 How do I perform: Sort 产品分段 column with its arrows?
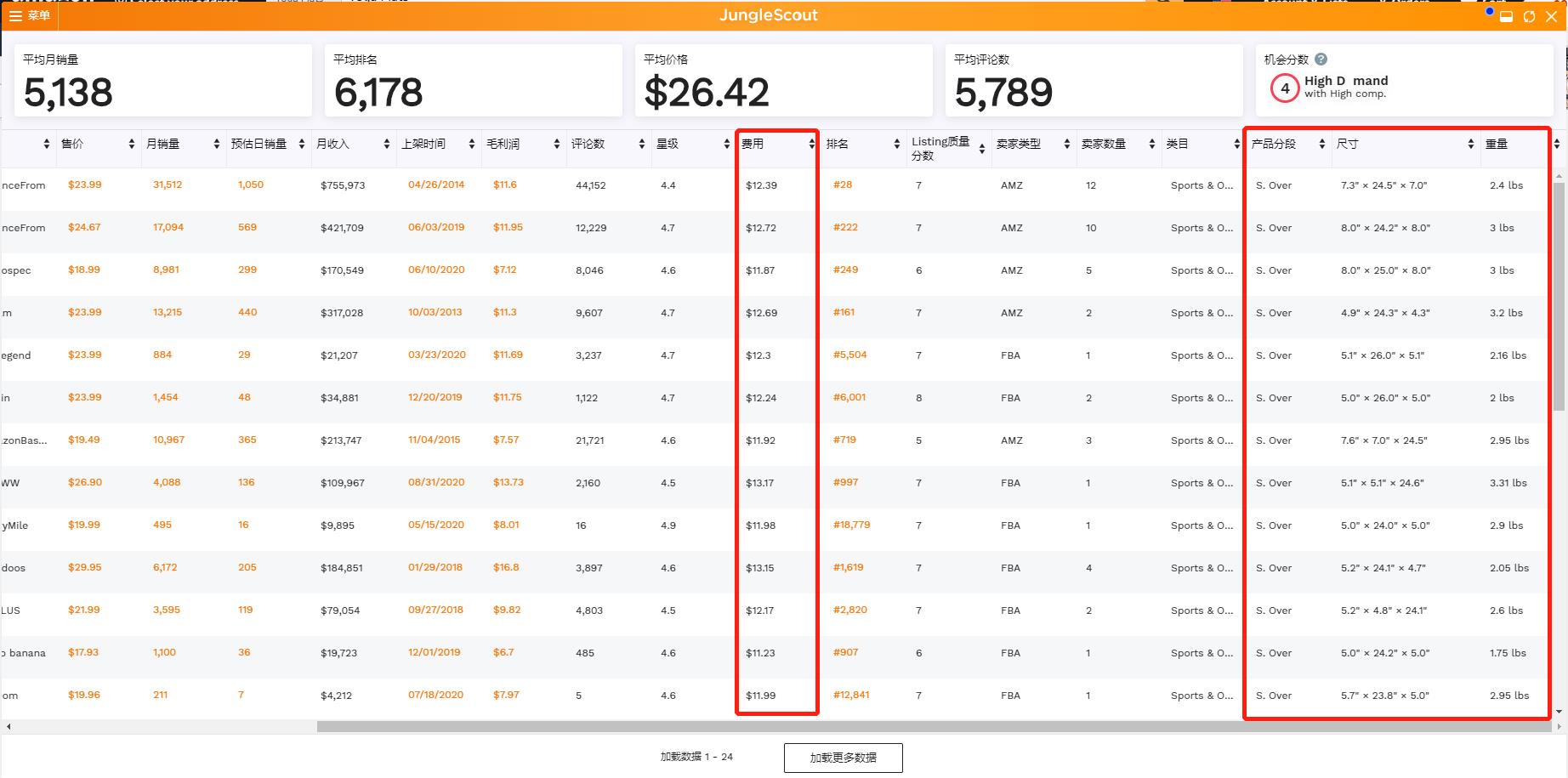pos(1322,145)
